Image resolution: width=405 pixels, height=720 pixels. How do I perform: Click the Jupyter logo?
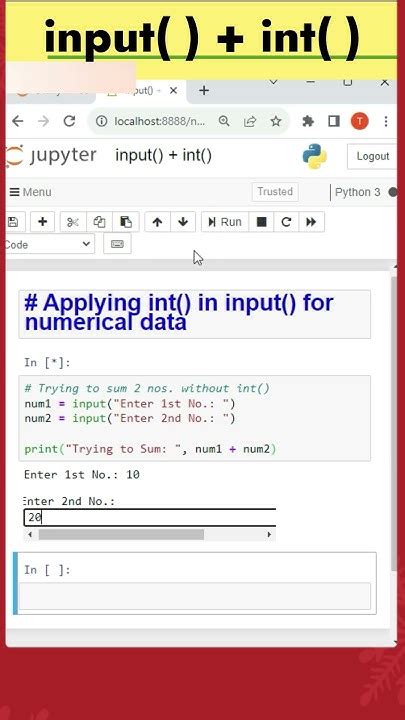pos(52,156)
